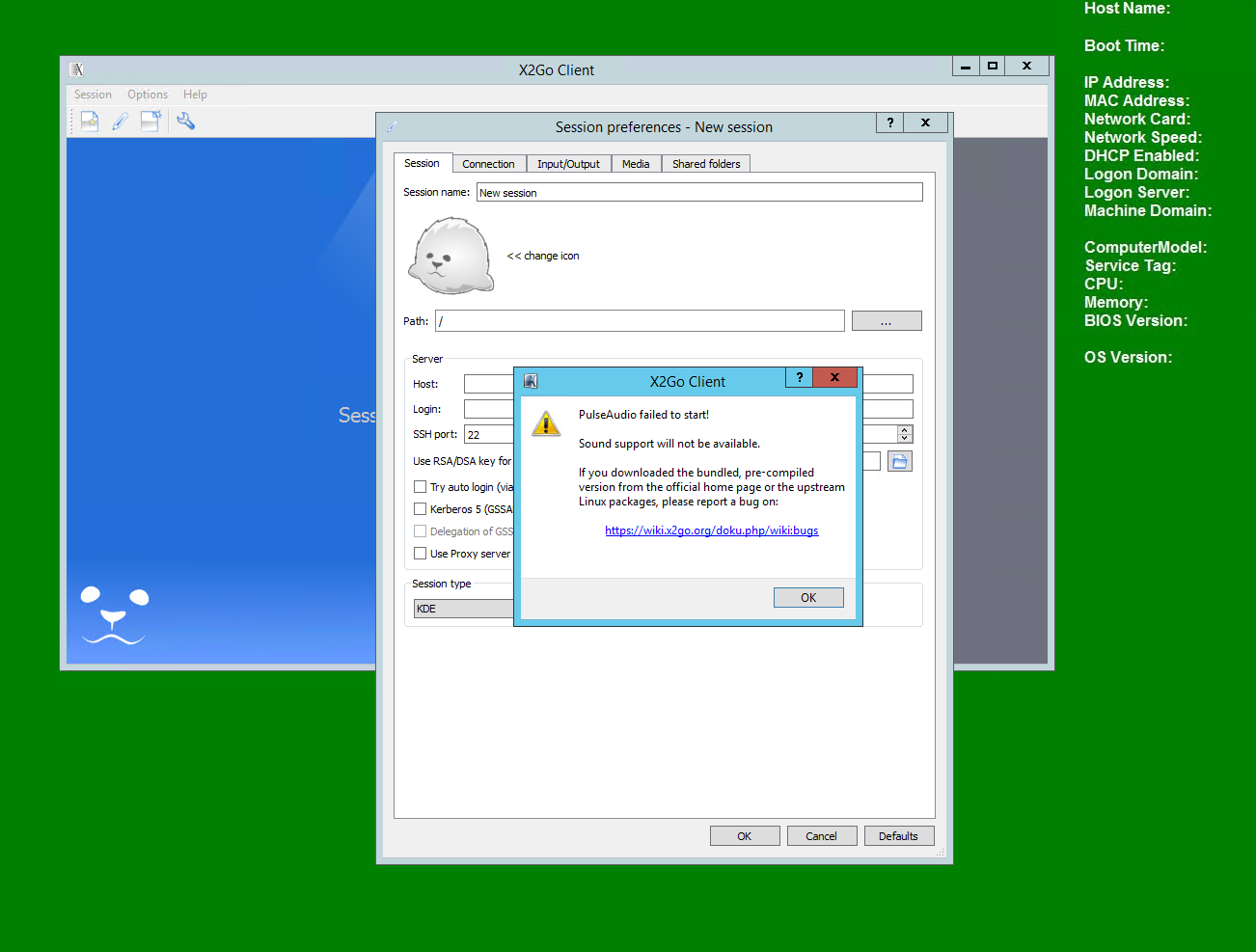1256x952 pixels.
Task: Enable Use Proxy server checkbox
Action: pyautogui.click(x=421, y=554)
